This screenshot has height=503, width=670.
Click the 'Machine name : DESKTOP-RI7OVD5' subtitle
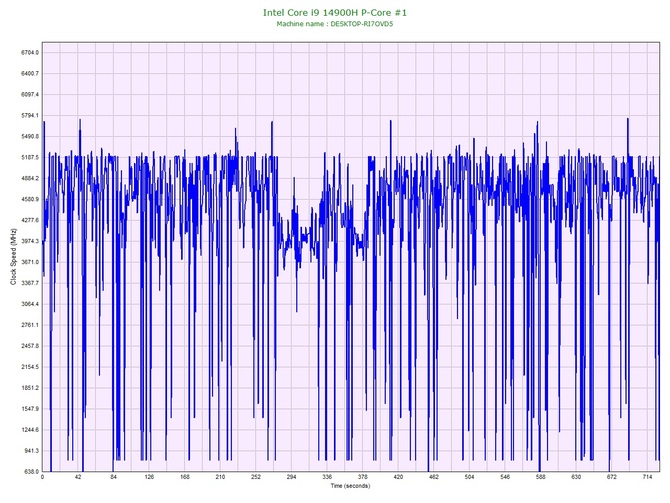coord(335,24)
